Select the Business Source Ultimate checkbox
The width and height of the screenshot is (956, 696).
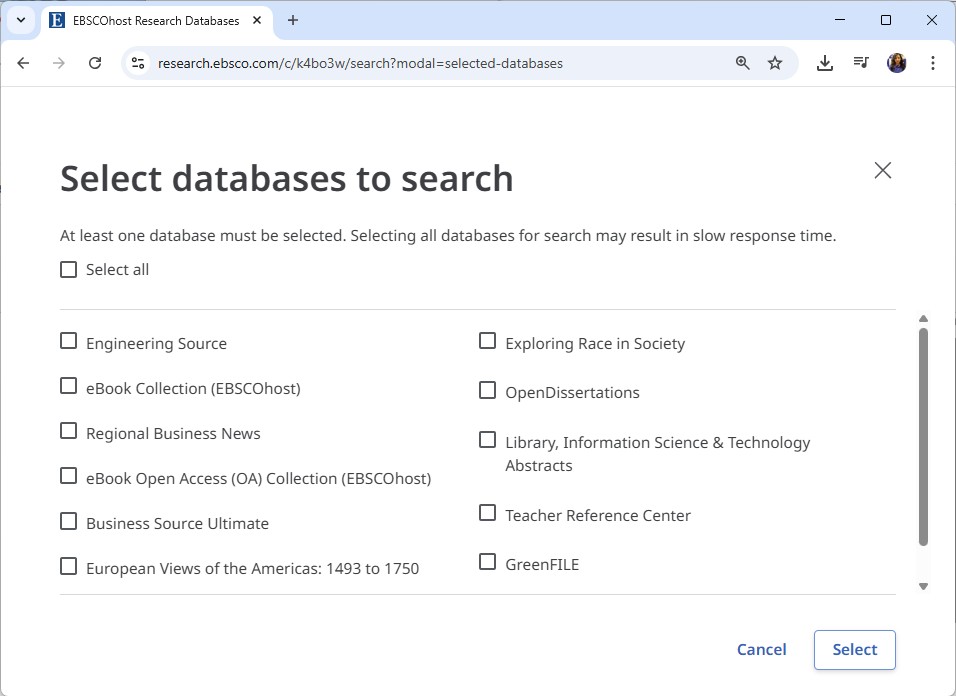69,521
